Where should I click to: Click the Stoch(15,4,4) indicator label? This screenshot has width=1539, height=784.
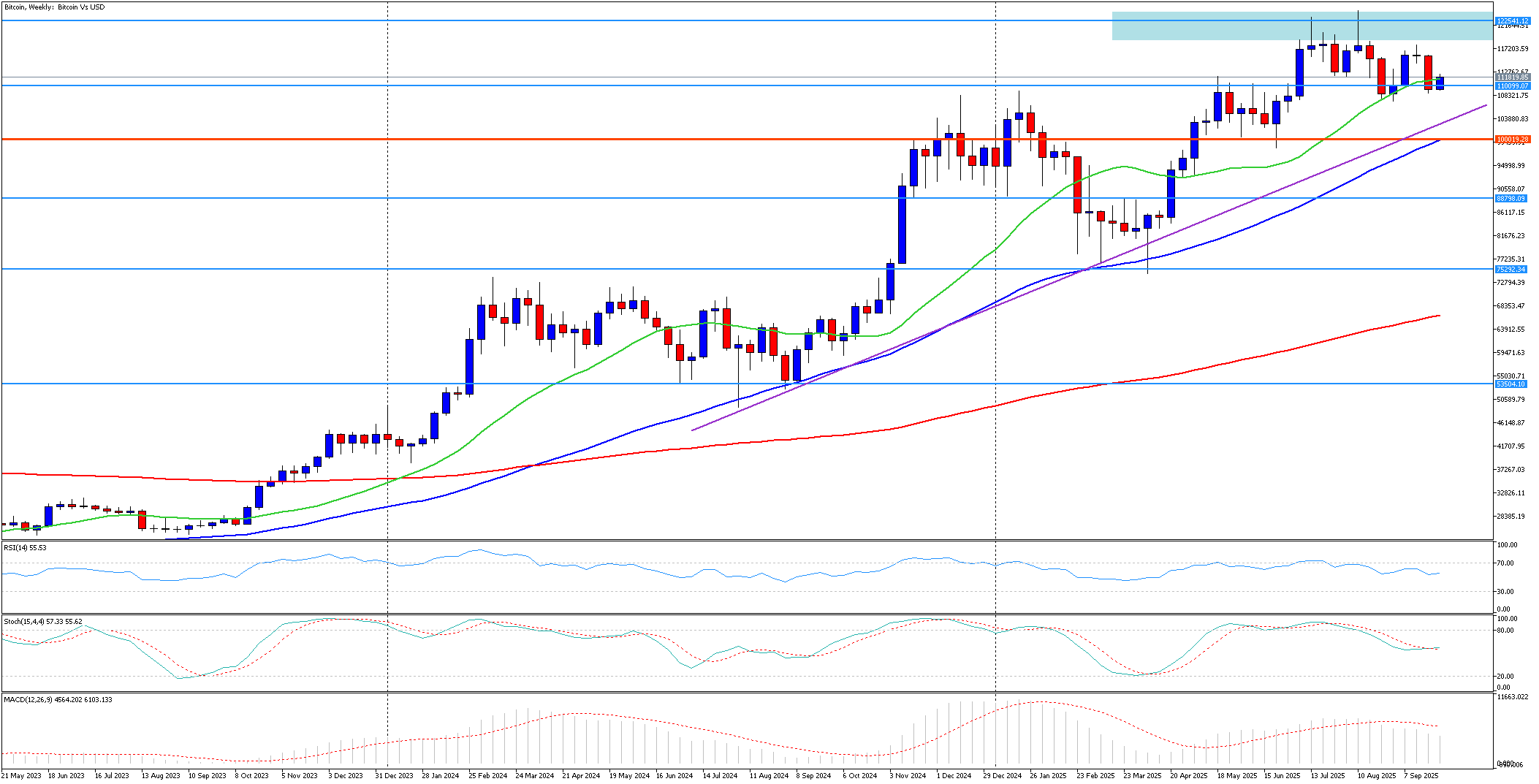coord(42,621)
